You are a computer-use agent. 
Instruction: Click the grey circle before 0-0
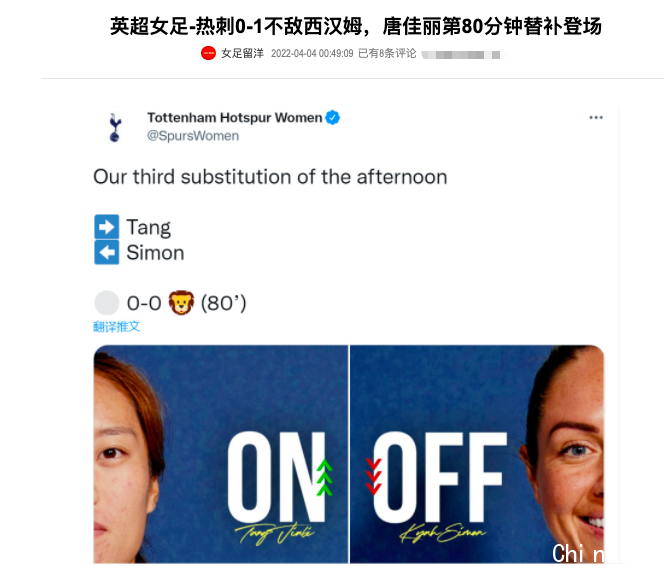coord(107,303)
